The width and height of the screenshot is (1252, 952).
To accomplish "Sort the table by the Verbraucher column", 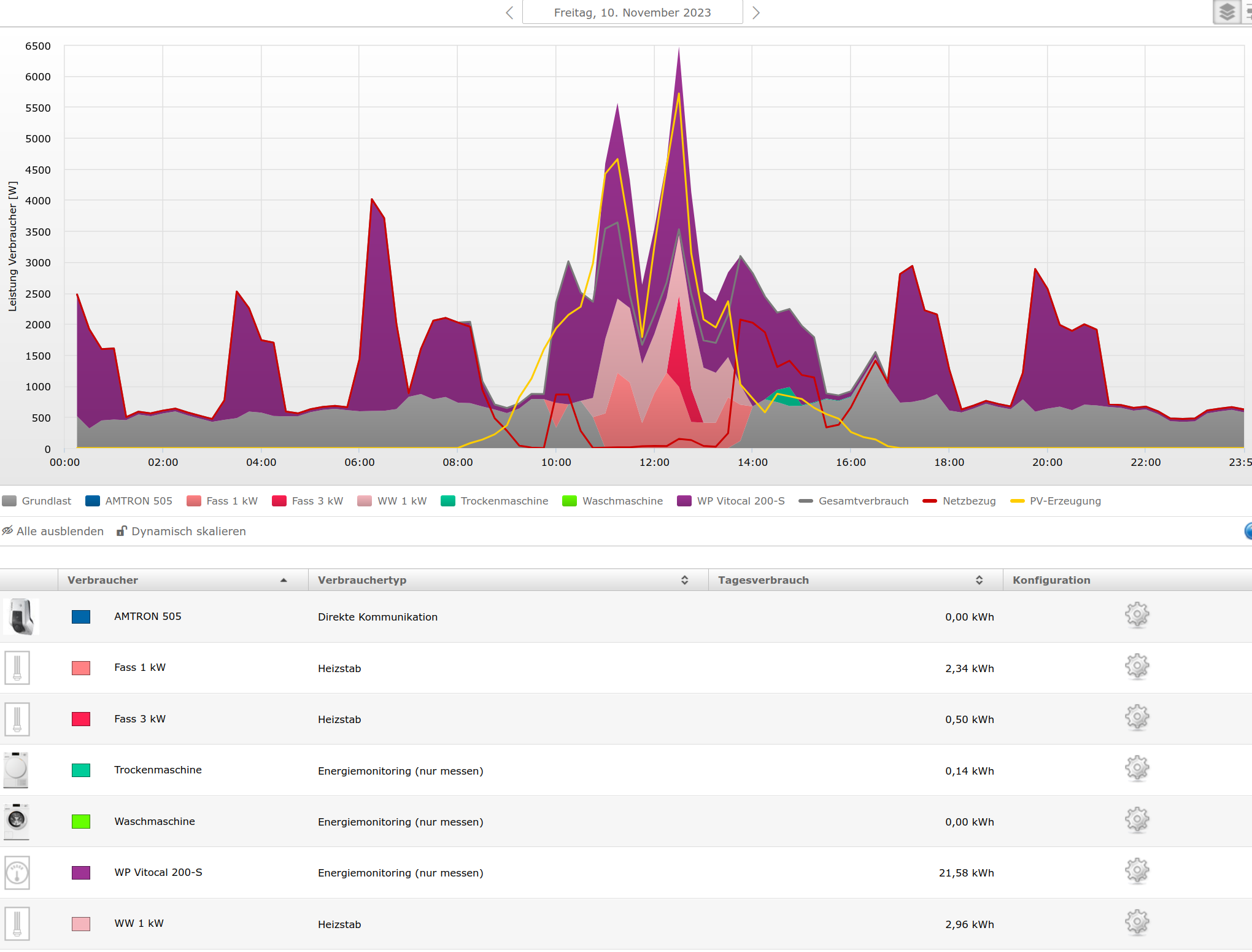I will (183, 580).
